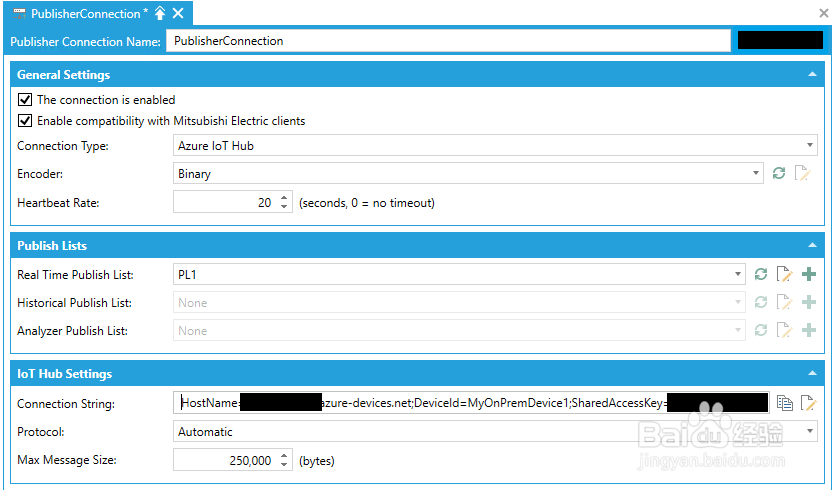
Task: Close the PublisherConnection tab
Action: [x=178, y=13]
